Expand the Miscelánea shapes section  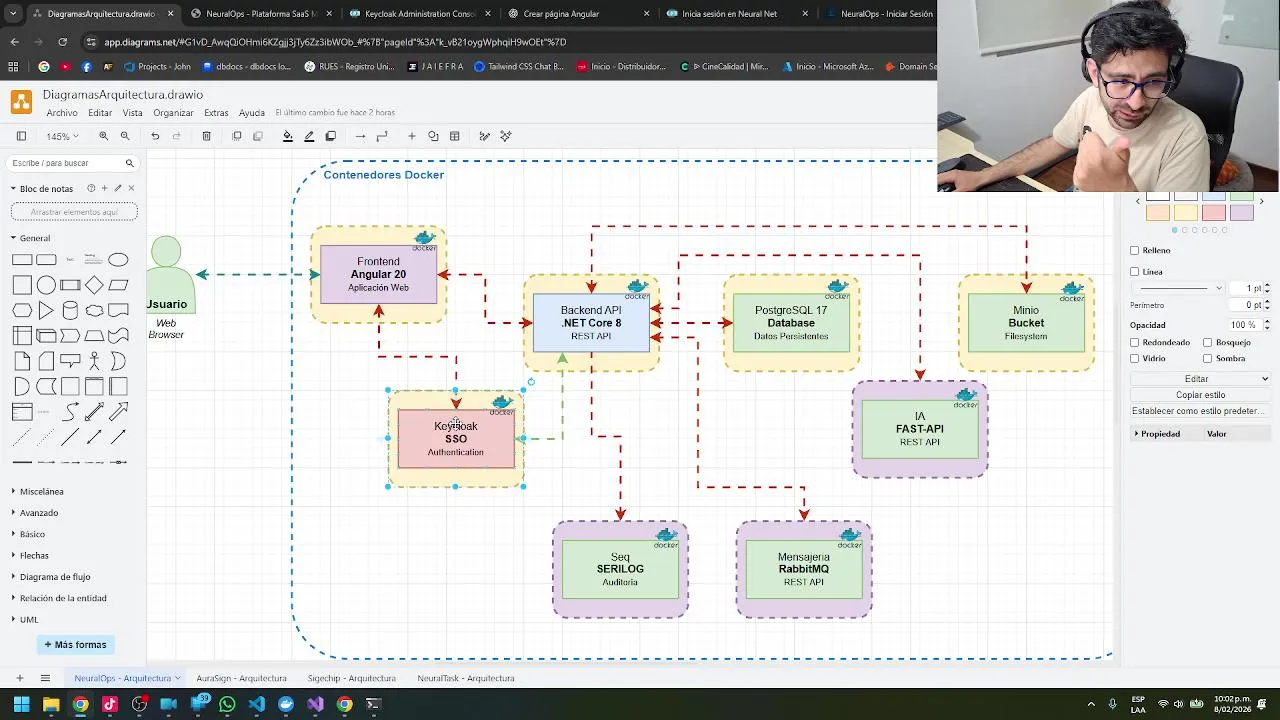[x=41, y=491]
